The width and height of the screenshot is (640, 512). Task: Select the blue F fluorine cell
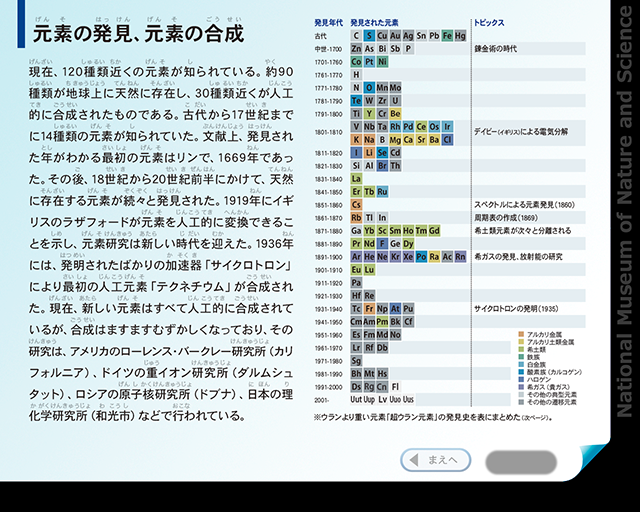(382, 244)
